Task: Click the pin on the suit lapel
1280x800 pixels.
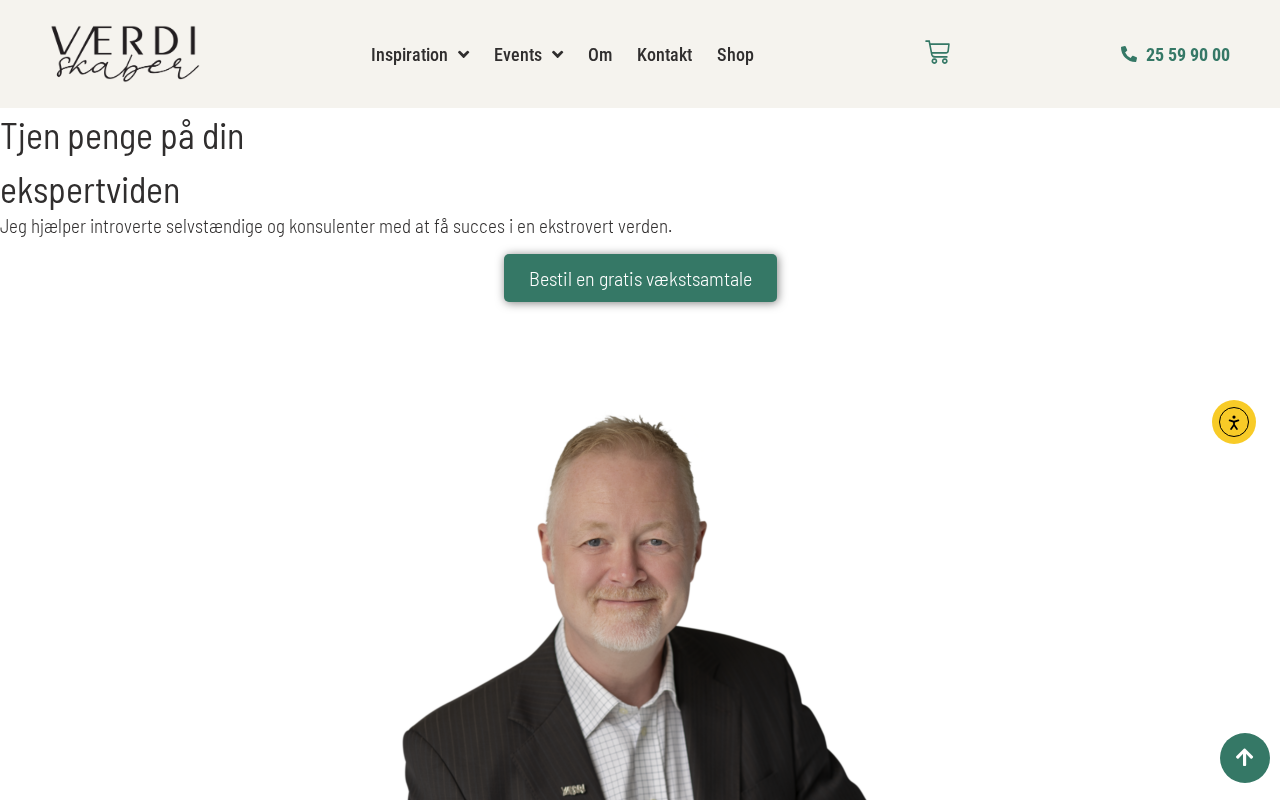Action: click(573, 790)
